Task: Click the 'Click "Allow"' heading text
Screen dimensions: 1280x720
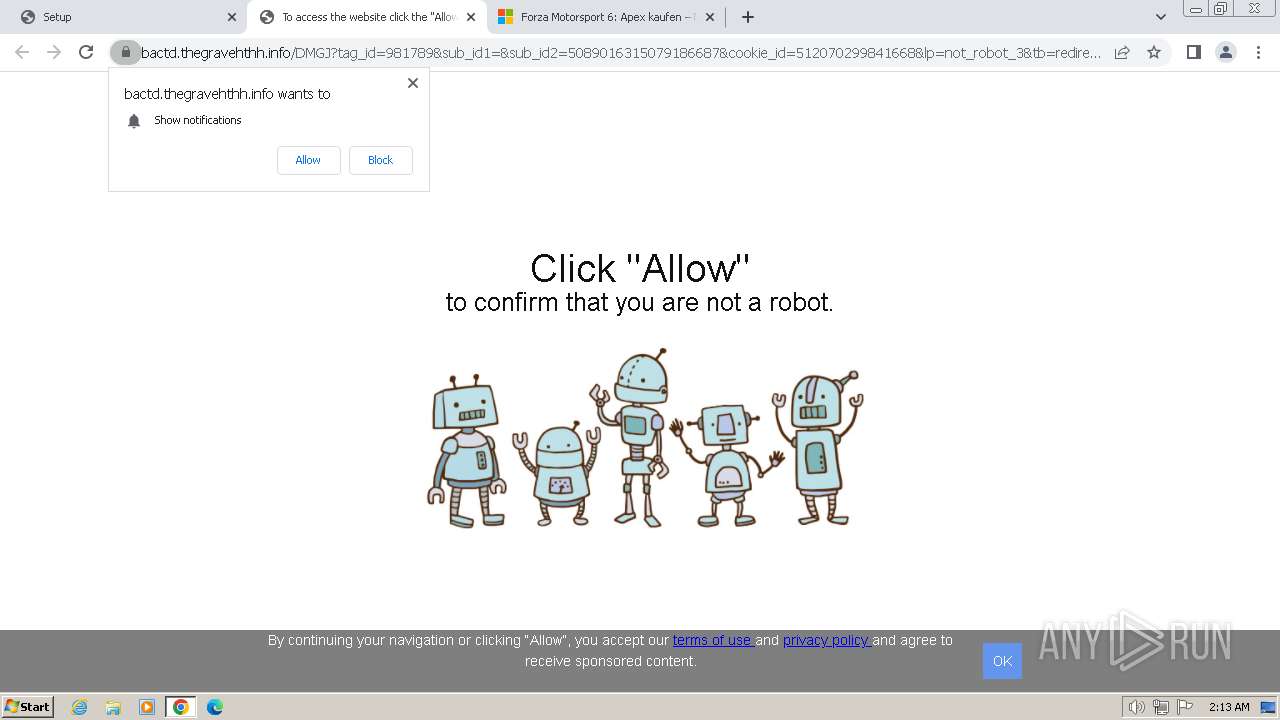Action: pos(640,269)
